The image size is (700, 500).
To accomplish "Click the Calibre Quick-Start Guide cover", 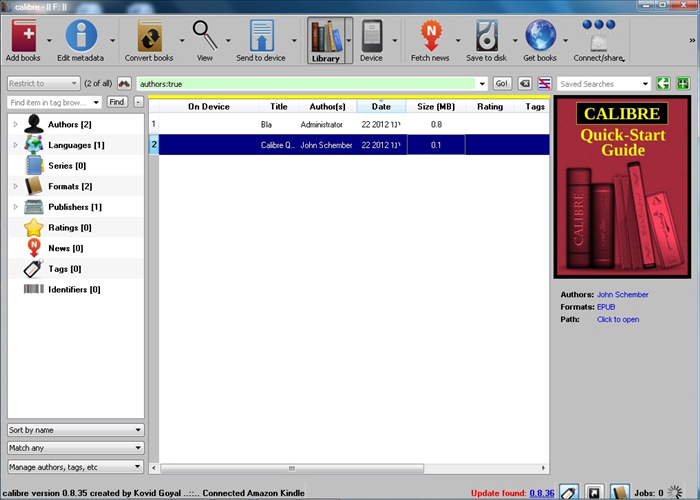I will pyautogui.click(x=622, y=187).
